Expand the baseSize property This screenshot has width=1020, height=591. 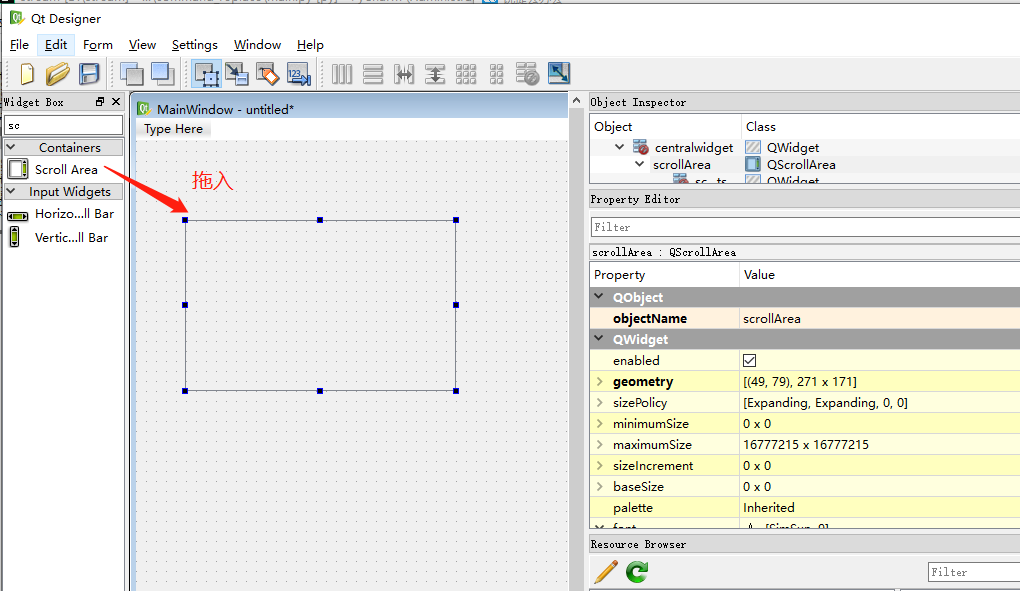click(x=600, y=486)
